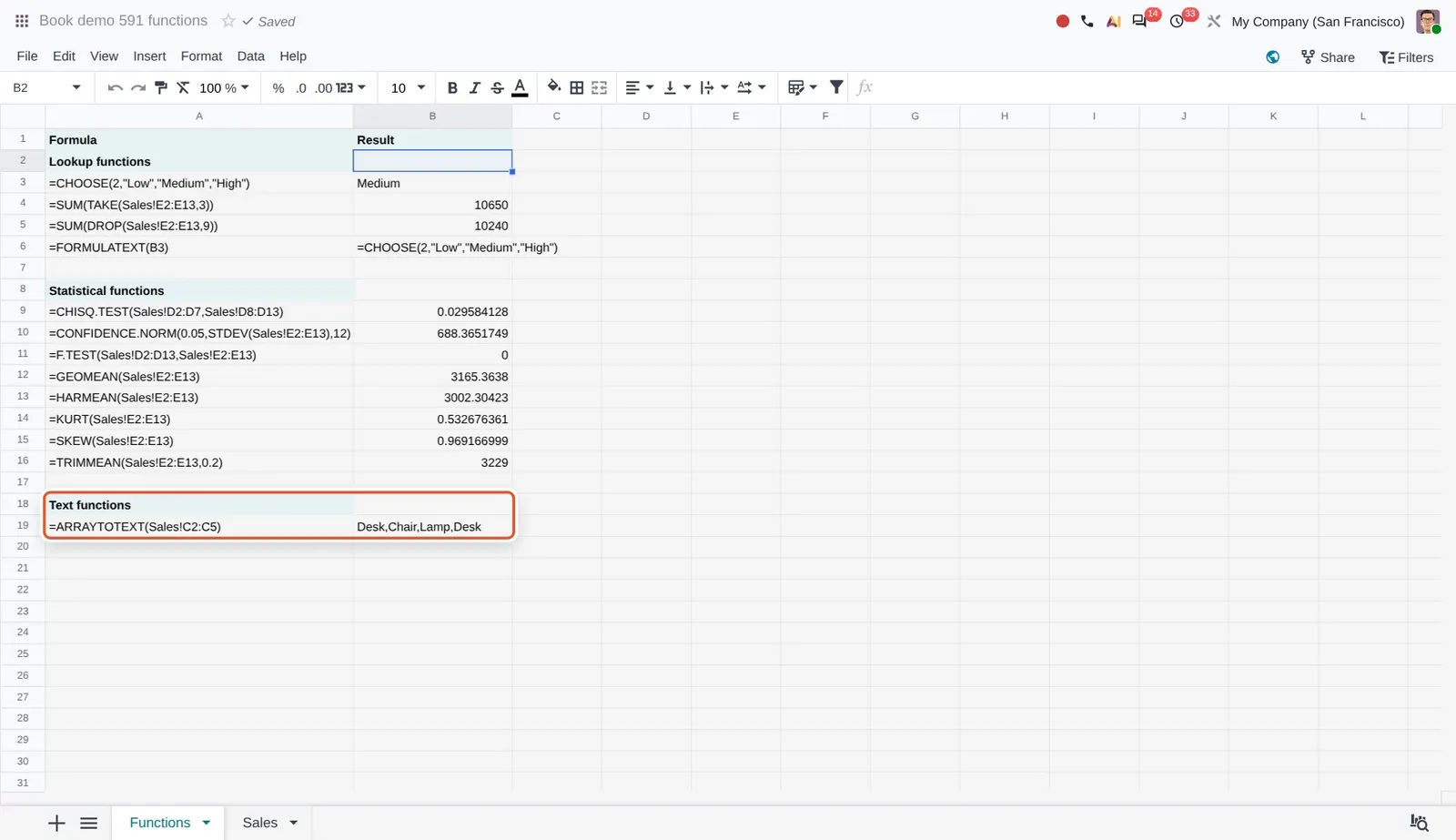The height and width of the screenshot is (840, 1456).
Task: Toggle bold formatting
Action: click(452, 87)
